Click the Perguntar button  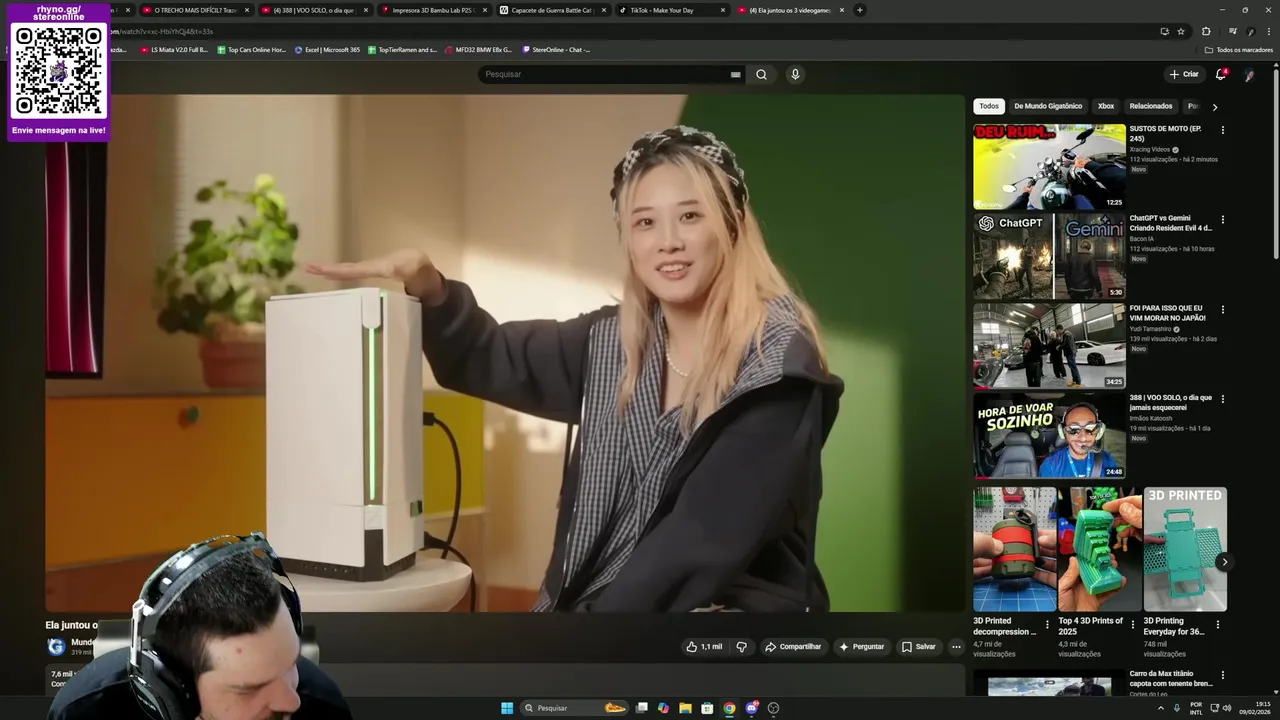point(861,647)
